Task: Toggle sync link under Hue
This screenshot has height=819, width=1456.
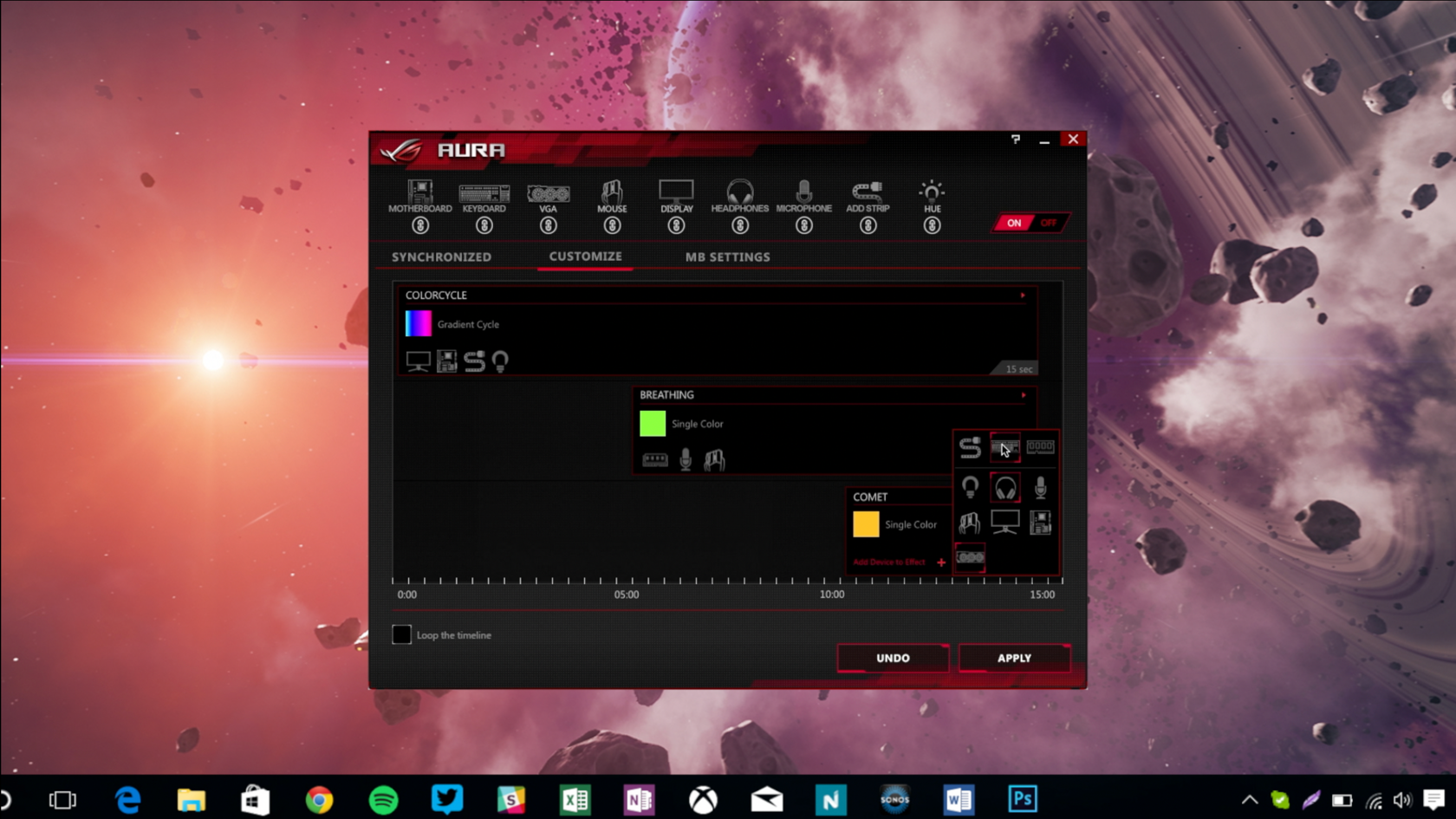Action: pos(932,225)
